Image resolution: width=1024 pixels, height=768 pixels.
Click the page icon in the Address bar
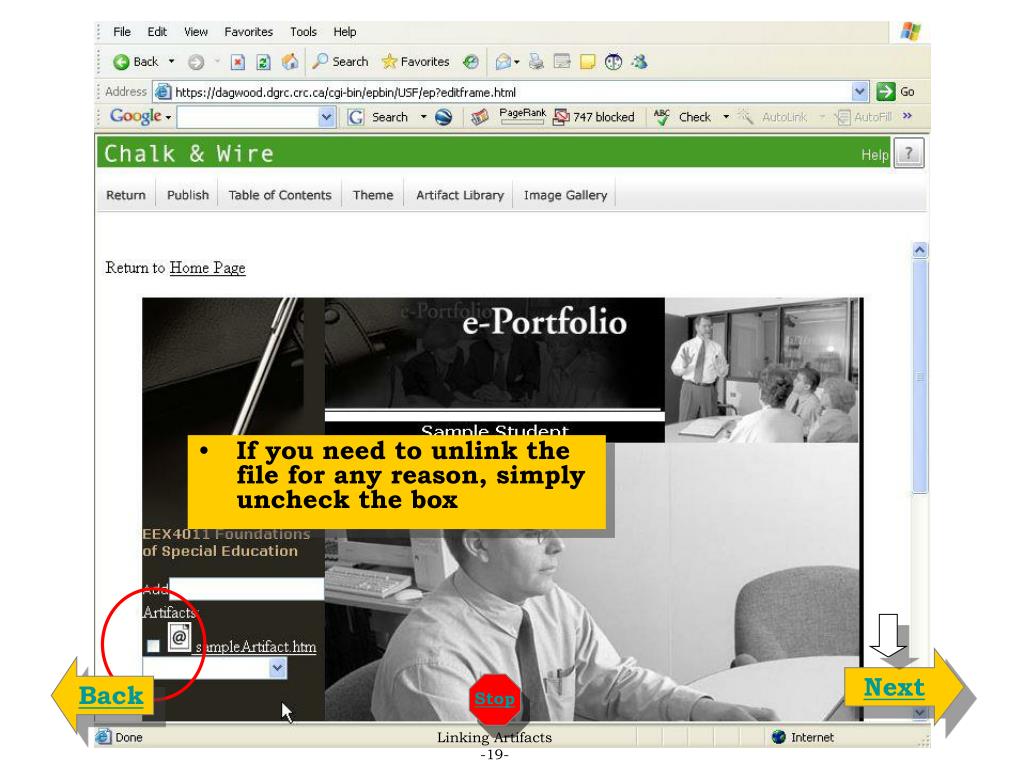click(x=163, y=92)
